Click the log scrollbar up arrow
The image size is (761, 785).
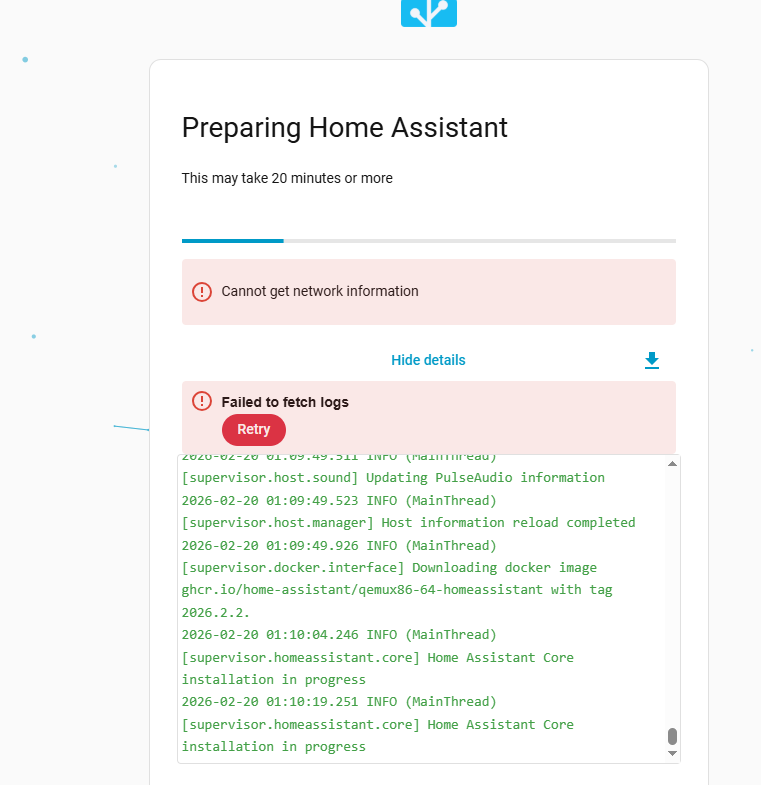coord(672,464)
